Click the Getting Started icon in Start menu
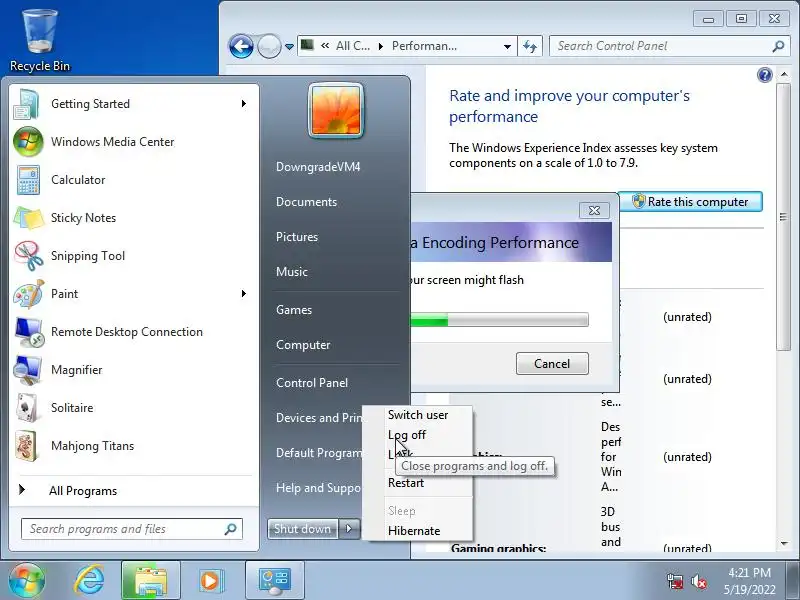Image resolution: width=800 pixels, height=600 pixels. (x=27, y=104)
